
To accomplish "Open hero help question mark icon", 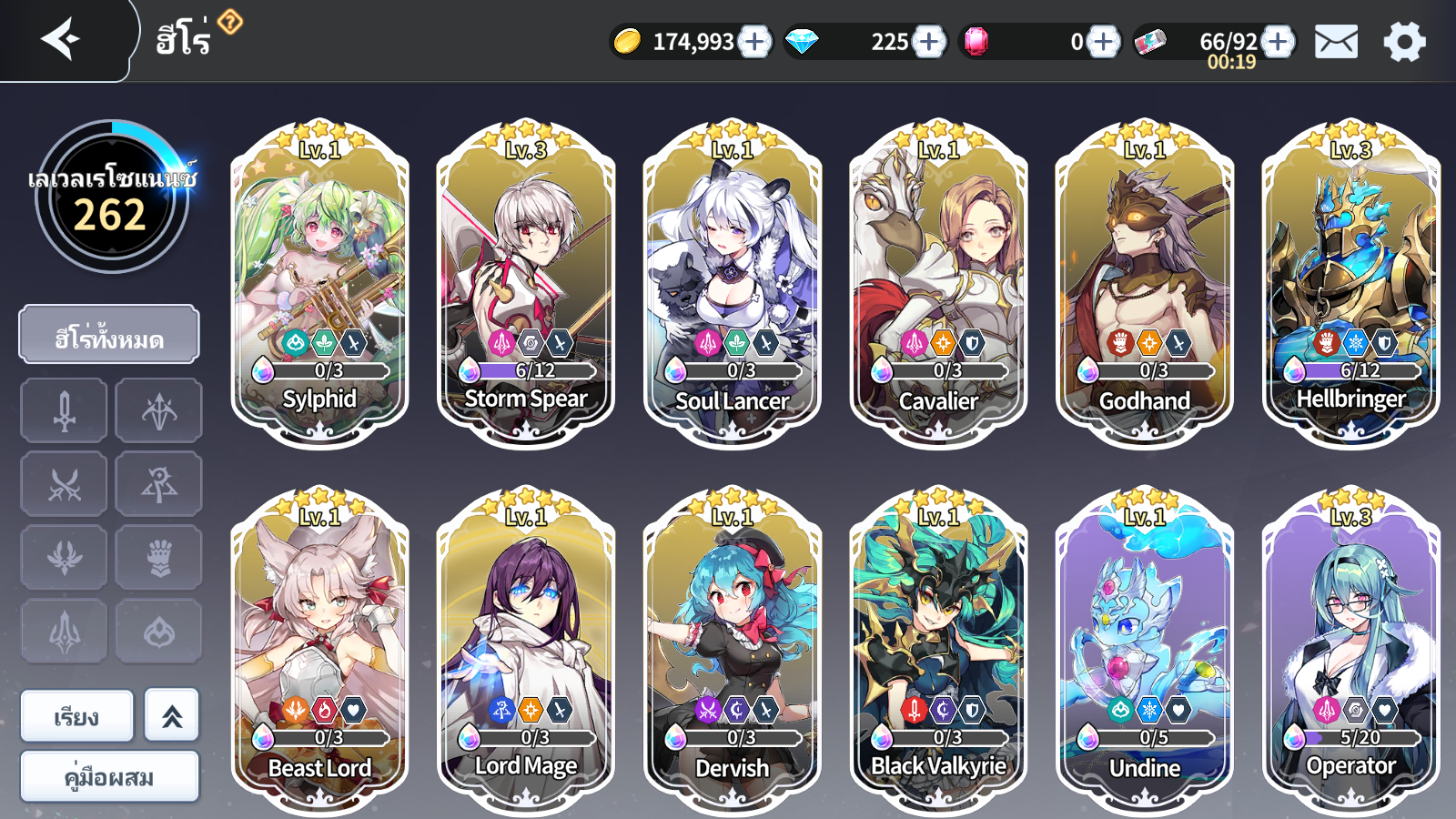I will (230, 21).
